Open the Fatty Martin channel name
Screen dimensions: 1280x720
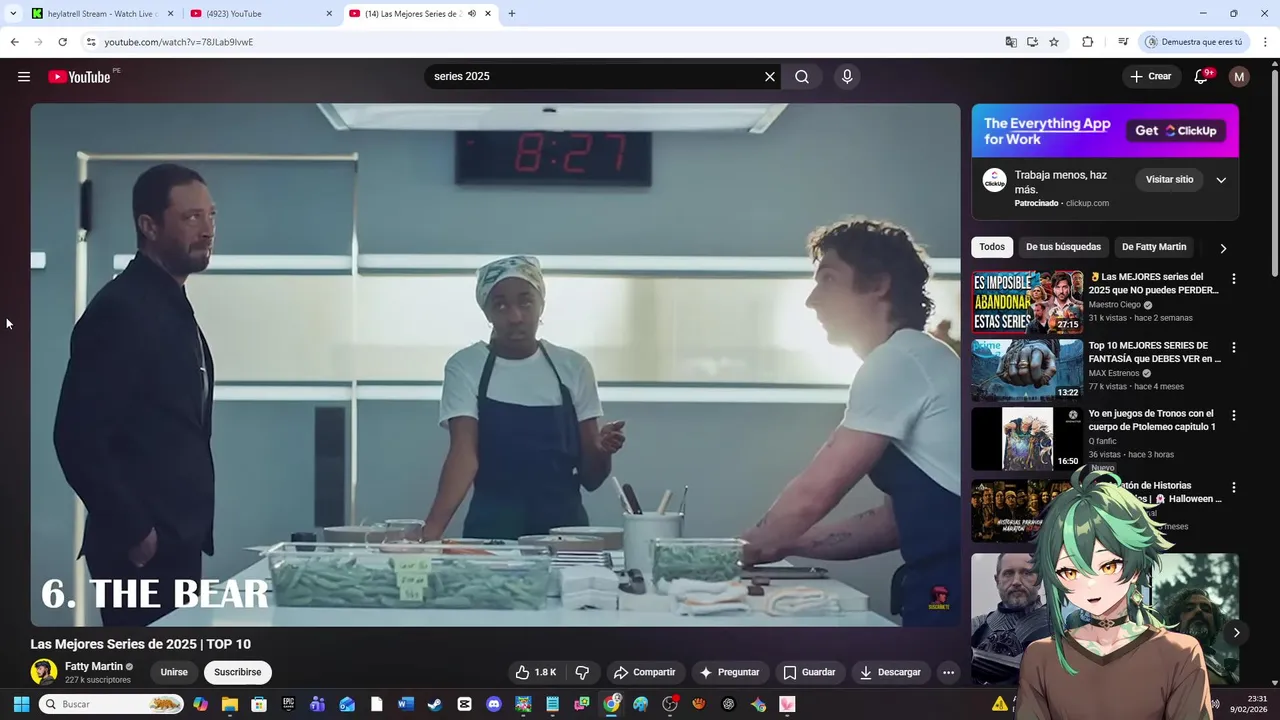pos(94,667)
